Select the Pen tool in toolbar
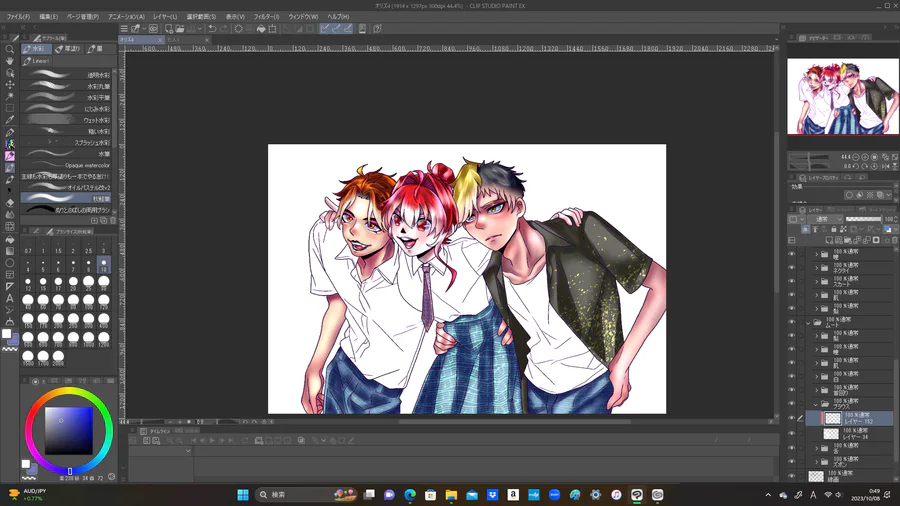This screenshot has width=900, height=506. (10, 132)
